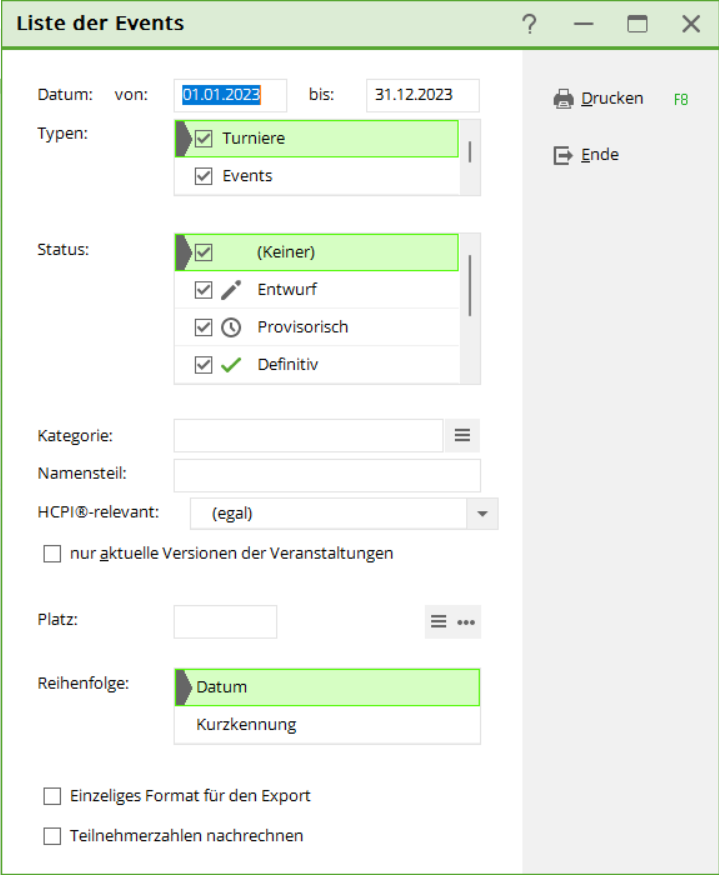The width and height of the screenshot is (719, 875).
Task: Select Kurzkennung sort order
Action: [x=247, y=725]
